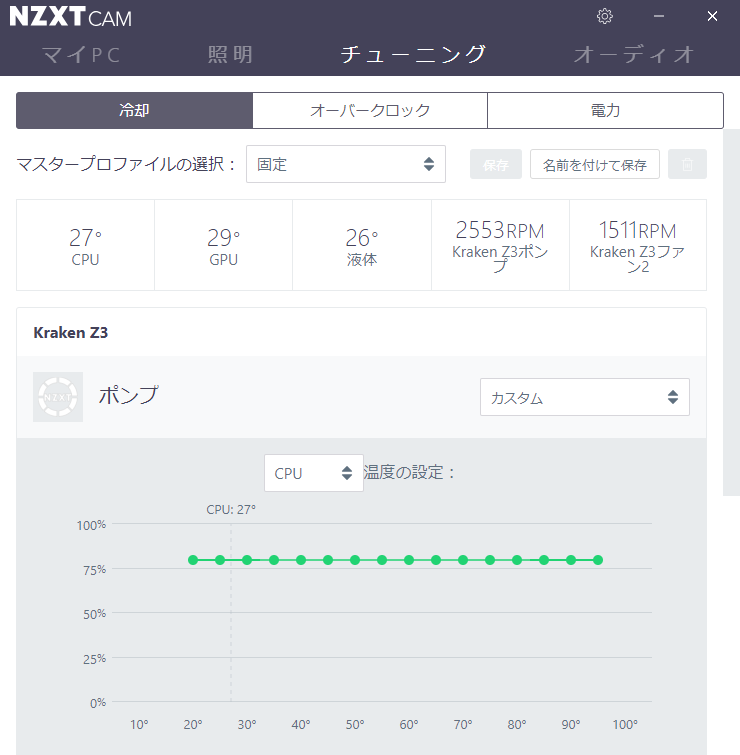
Task: Open the 電力 sub-tab
Action: click(605, 110)
